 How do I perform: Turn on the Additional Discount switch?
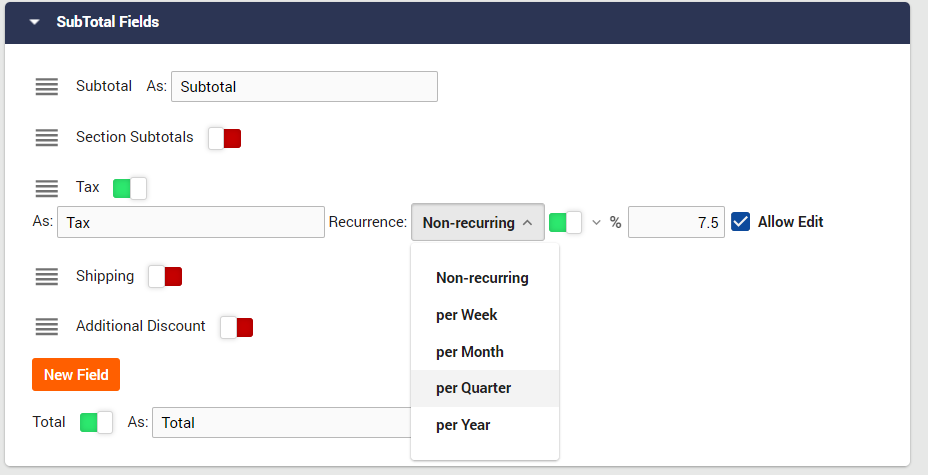pyautogui.click(x=237, y=327)
